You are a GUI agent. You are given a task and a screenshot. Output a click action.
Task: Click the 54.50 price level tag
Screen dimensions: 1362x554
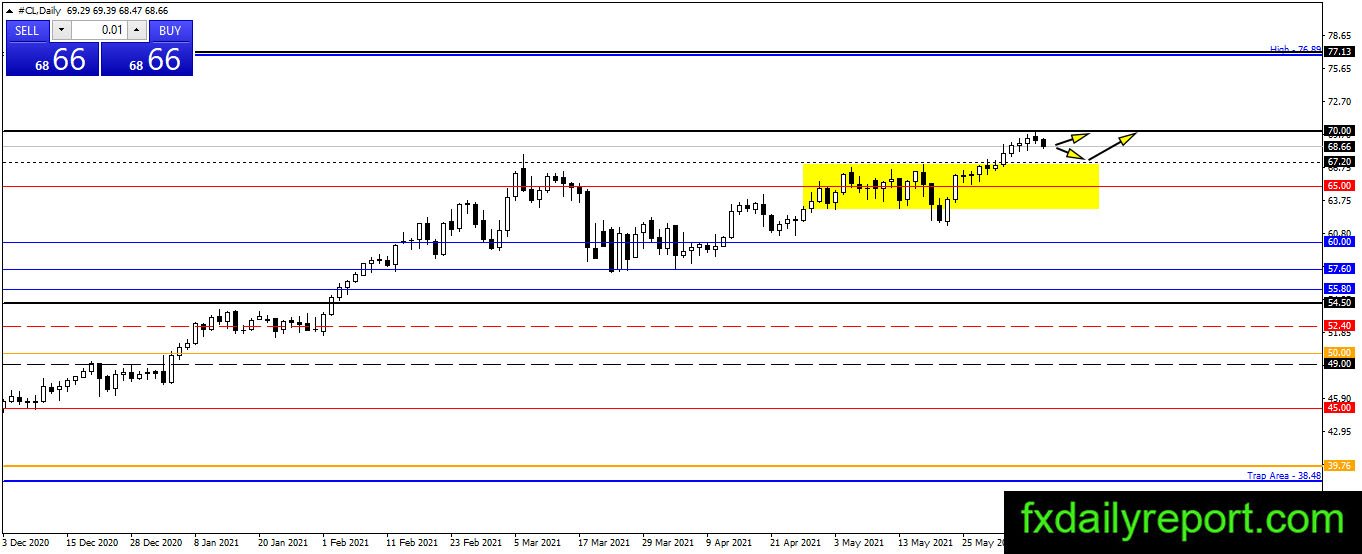[1339, 303]
